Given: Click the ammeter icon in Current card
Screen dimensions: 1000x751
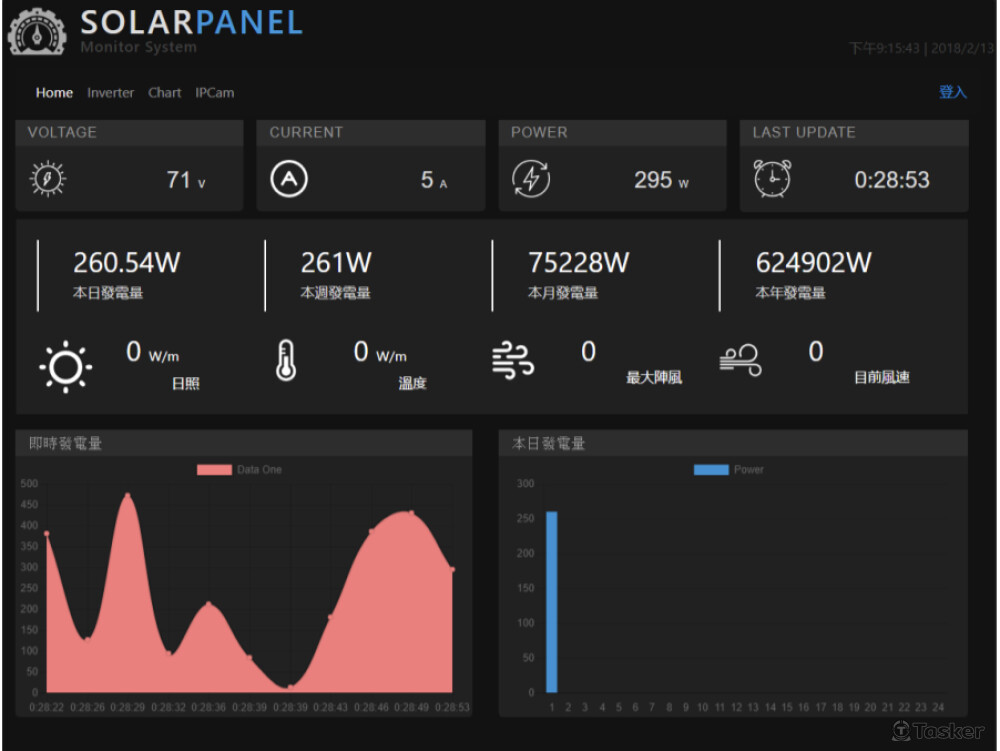Looking at the screenshot, I should (289, 179).
